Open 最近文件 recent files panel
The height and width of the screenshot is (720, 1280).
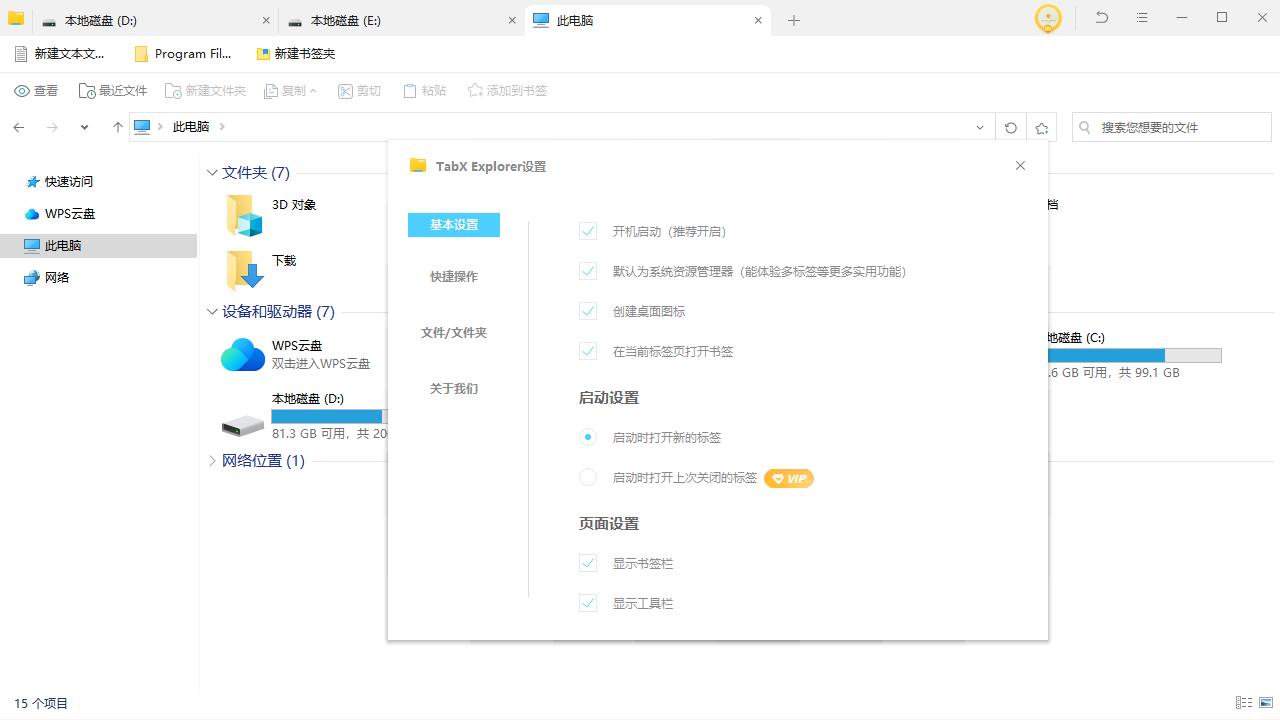[113, 90]
